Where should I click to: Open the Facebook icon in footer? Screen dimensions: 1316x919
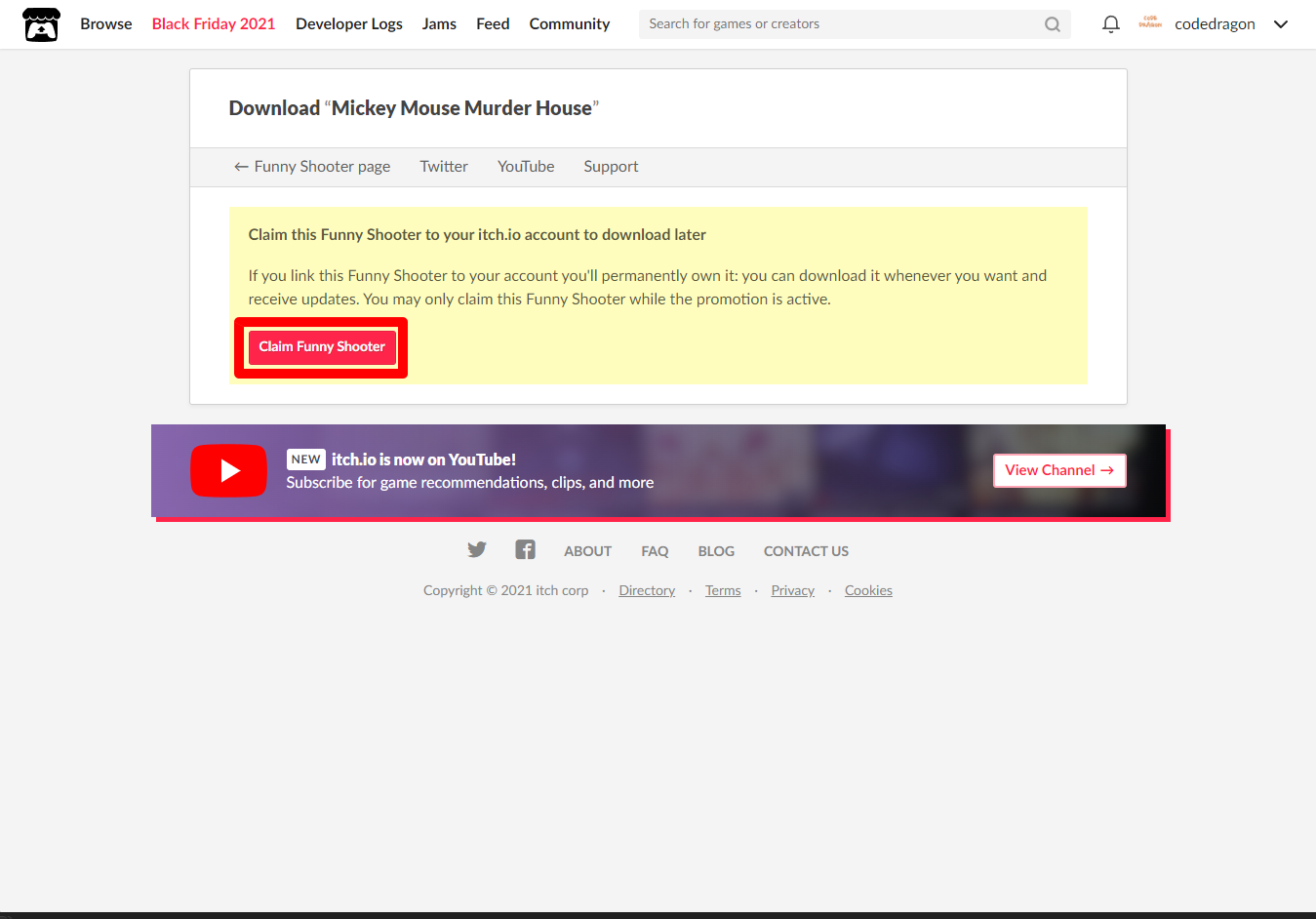pos(525,549)
